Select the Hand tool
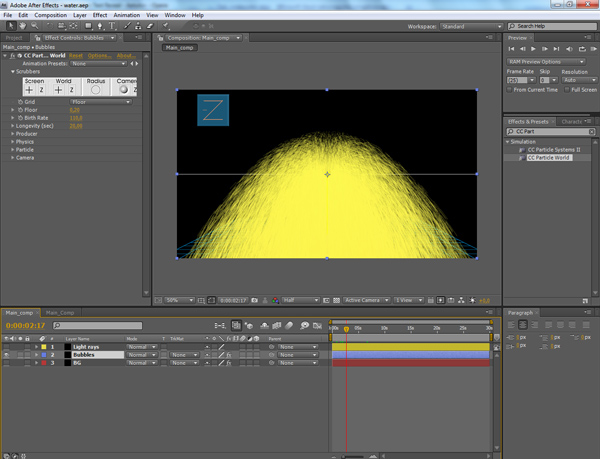The height and width of the screenshot is (459, 600). [x=23, y=26]
